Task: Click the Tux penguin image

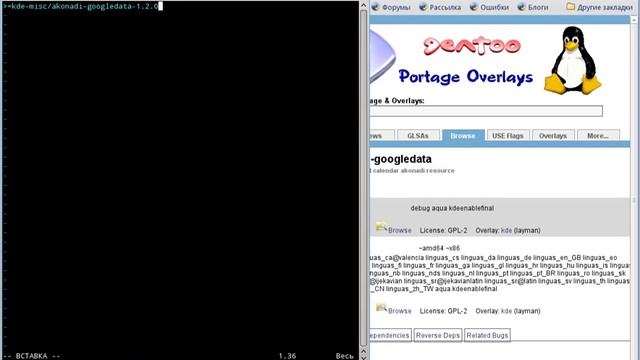Action: pyautogui.click(x=572, y=60)
